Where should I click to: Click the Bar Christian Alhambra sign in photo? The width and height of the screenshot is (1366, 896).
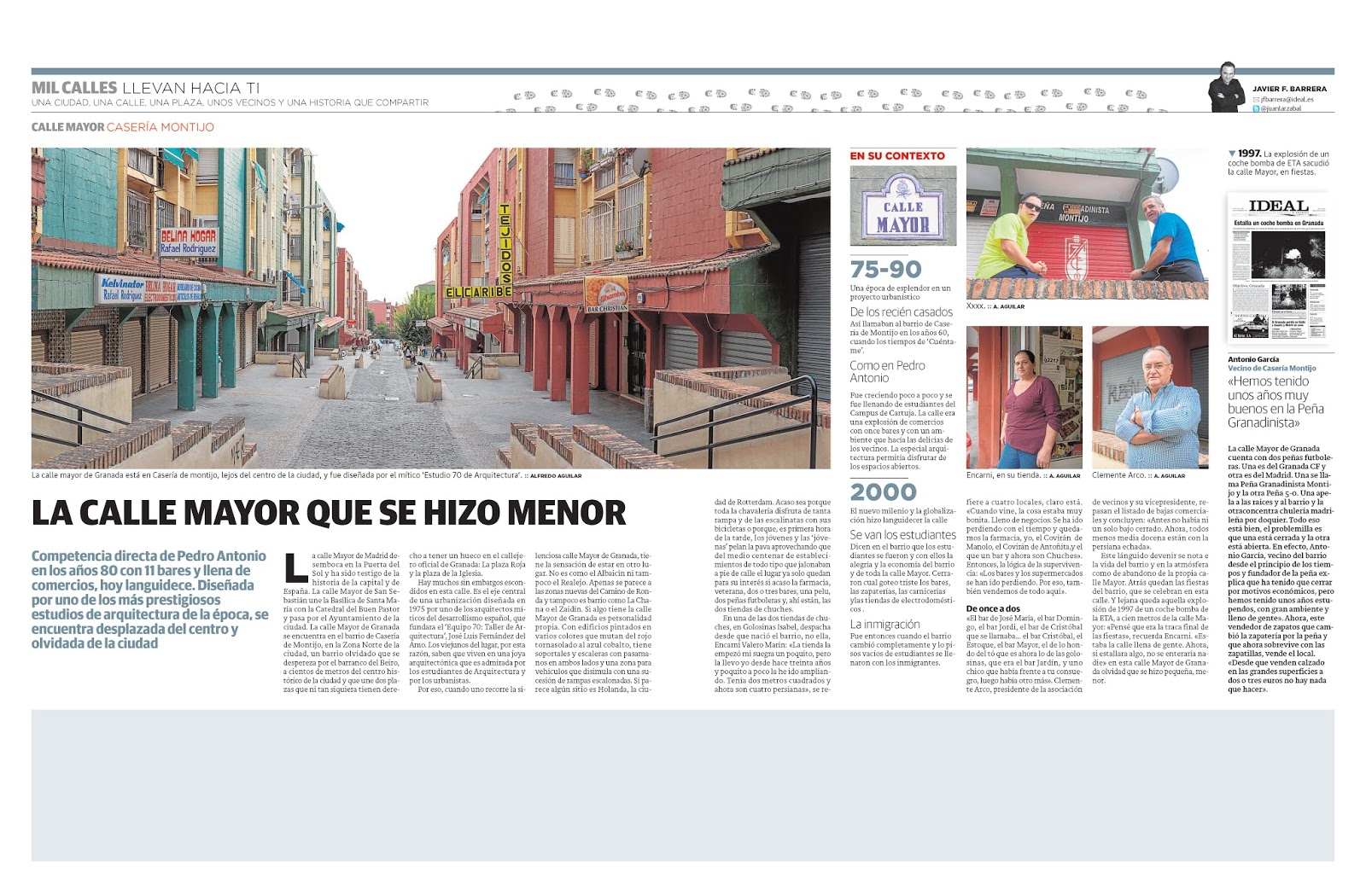point(607,295)
